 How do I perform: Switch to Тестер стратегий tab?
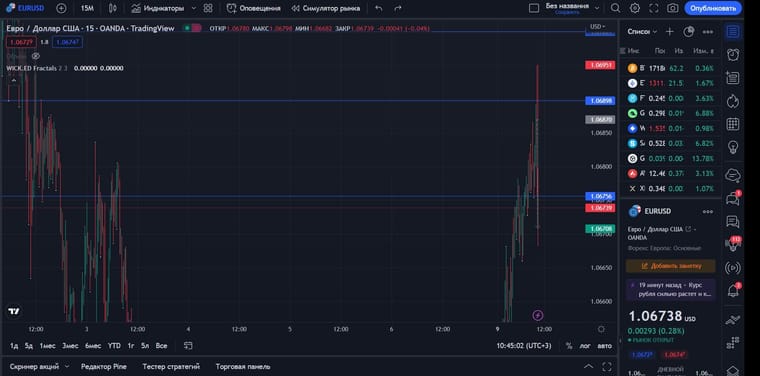(x=171, y=367)
